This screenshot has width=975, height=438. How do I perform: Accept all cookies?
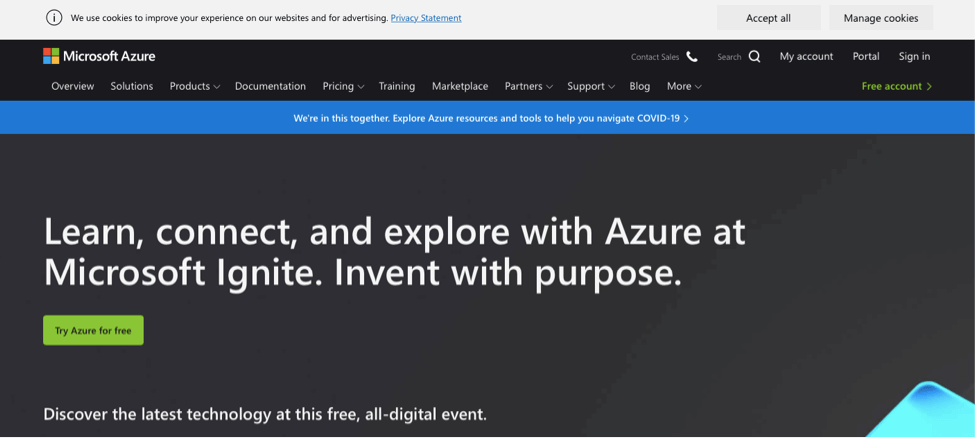[769, 18]
